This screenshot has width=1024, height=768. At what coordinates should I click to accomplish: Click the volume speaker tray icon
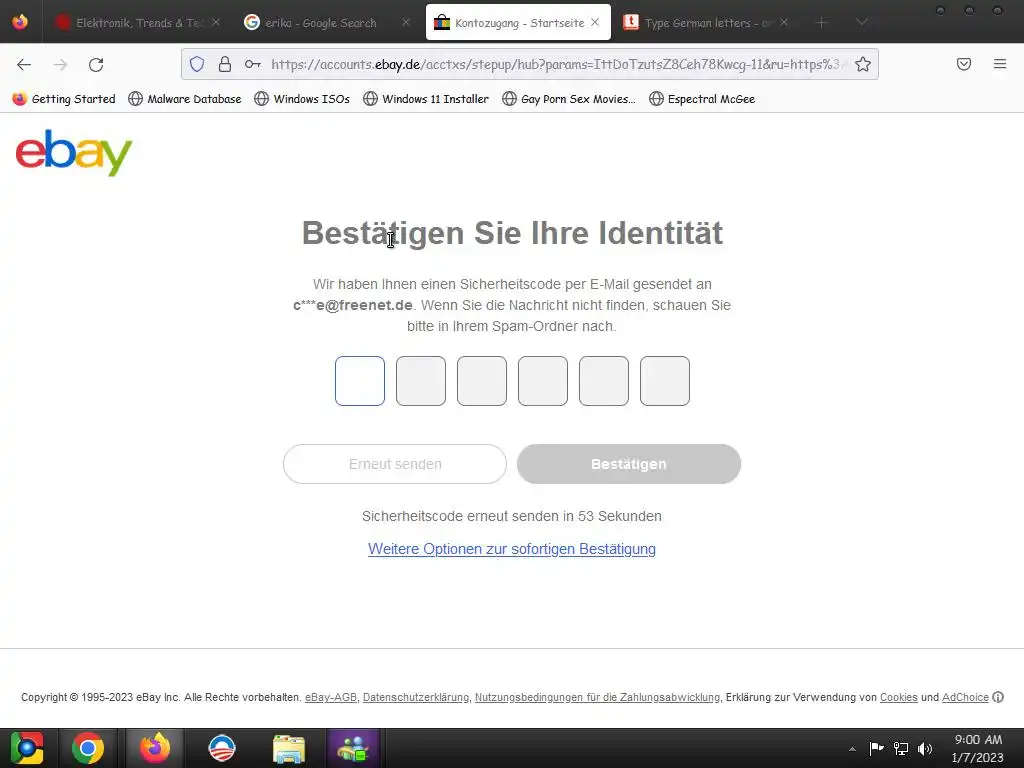pos(925,748)
